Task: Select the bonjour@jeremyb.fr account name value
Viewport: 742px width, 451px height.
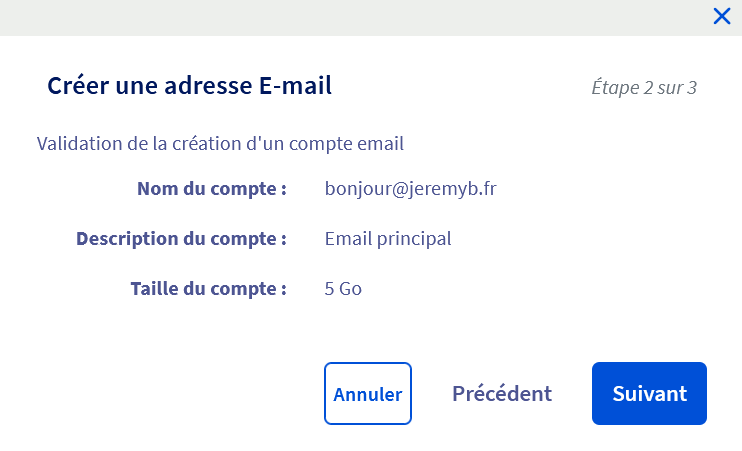Action: 410,188
